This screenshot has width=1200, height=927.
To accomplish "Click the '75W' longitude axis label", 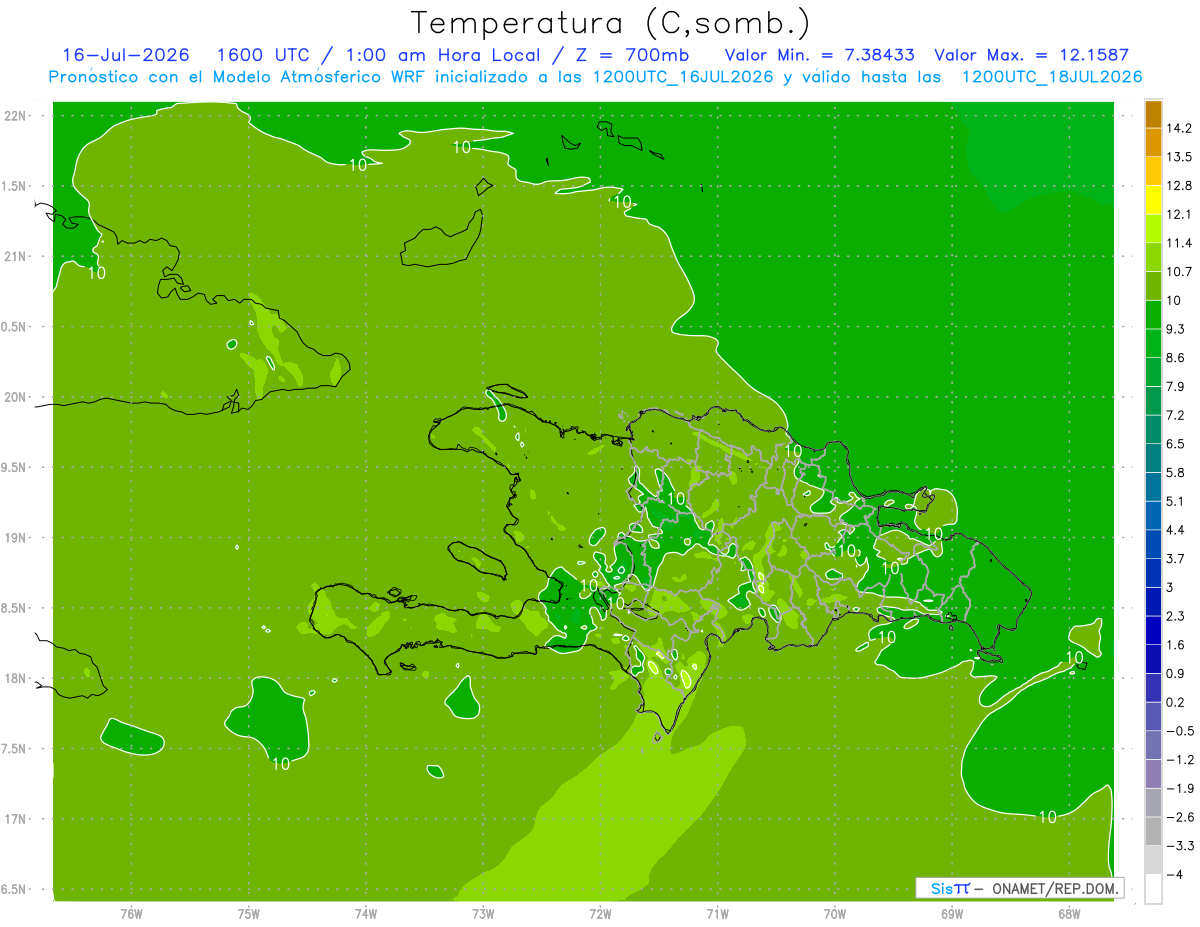I will tap(249, 913).
